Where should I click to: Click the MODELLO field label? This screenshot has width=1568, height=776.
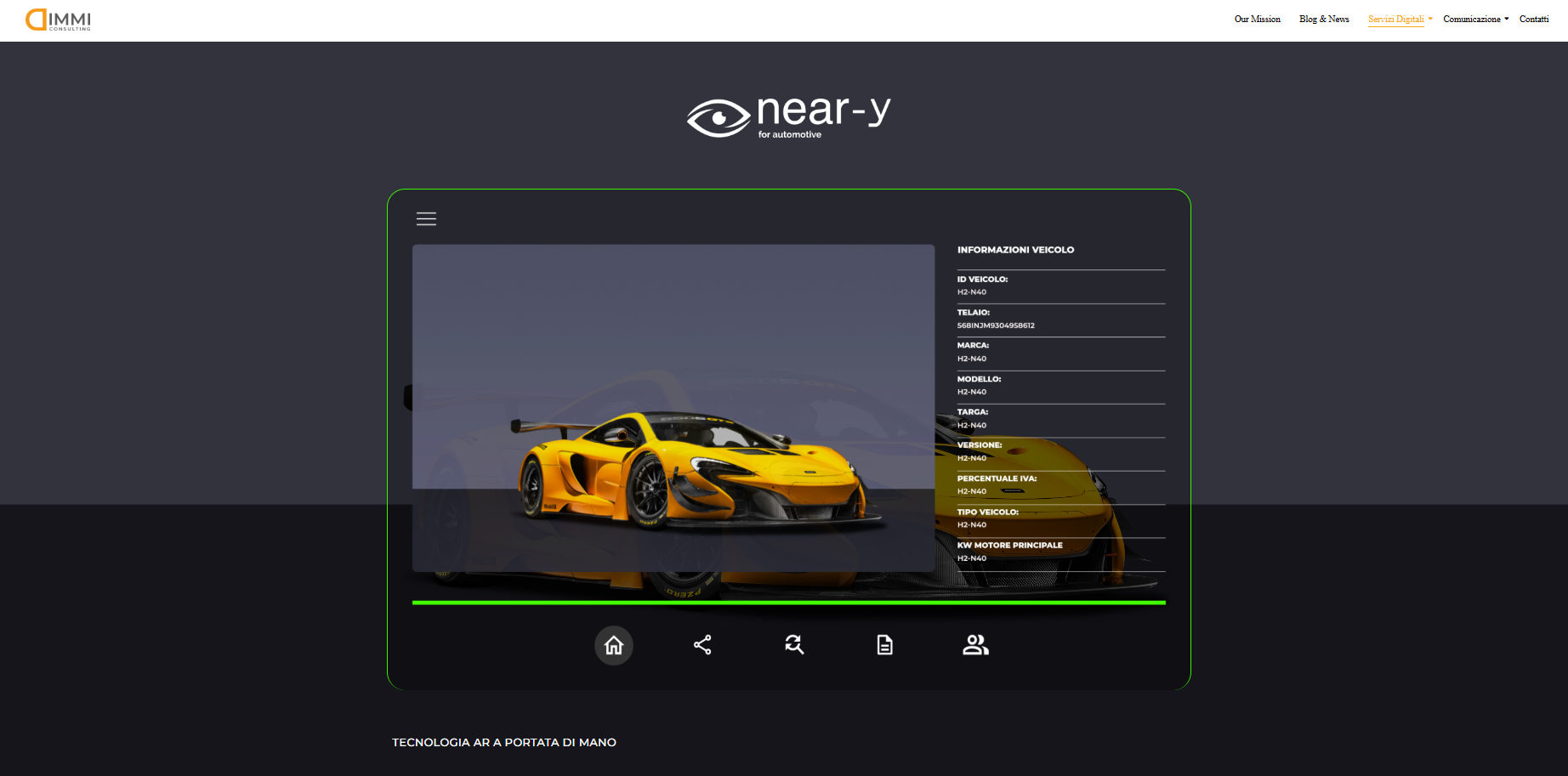(x=979, y=379)
